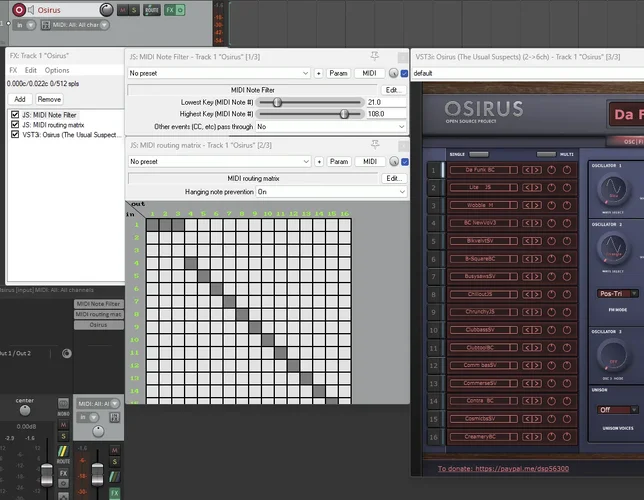This screenshot has width=644, height=500.
Task: Expand the Hanging note prevention dropdown
Action: pos(331,191)
